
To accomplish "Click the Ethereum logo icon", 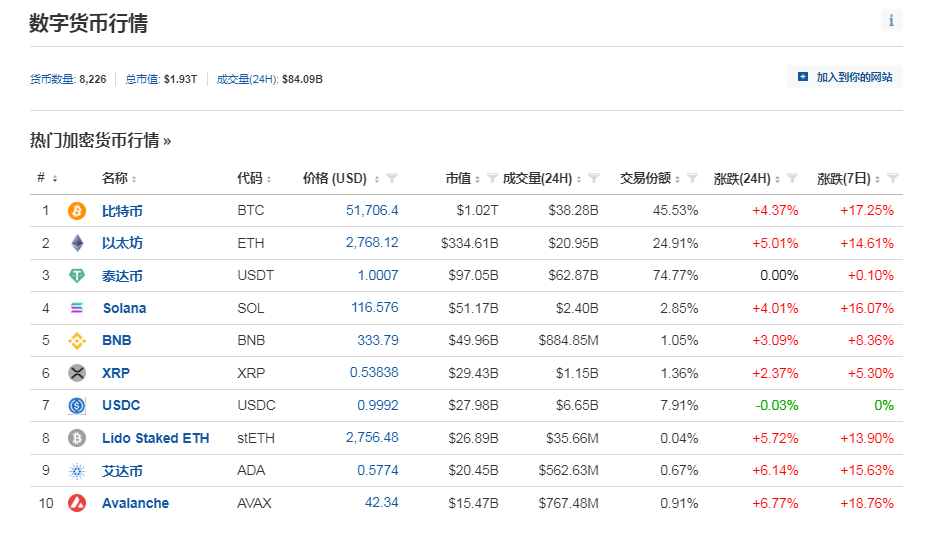I will (77, 243).
